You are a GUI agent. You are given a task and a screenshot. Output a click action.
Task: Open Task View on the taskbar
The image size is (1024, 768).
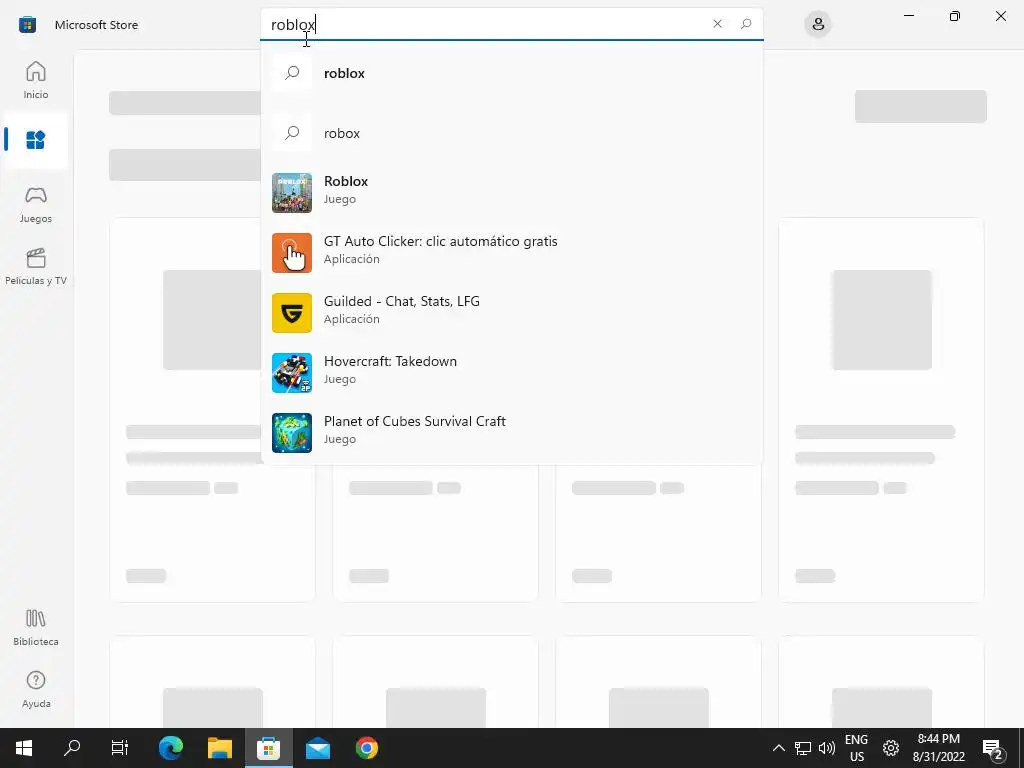120,748
